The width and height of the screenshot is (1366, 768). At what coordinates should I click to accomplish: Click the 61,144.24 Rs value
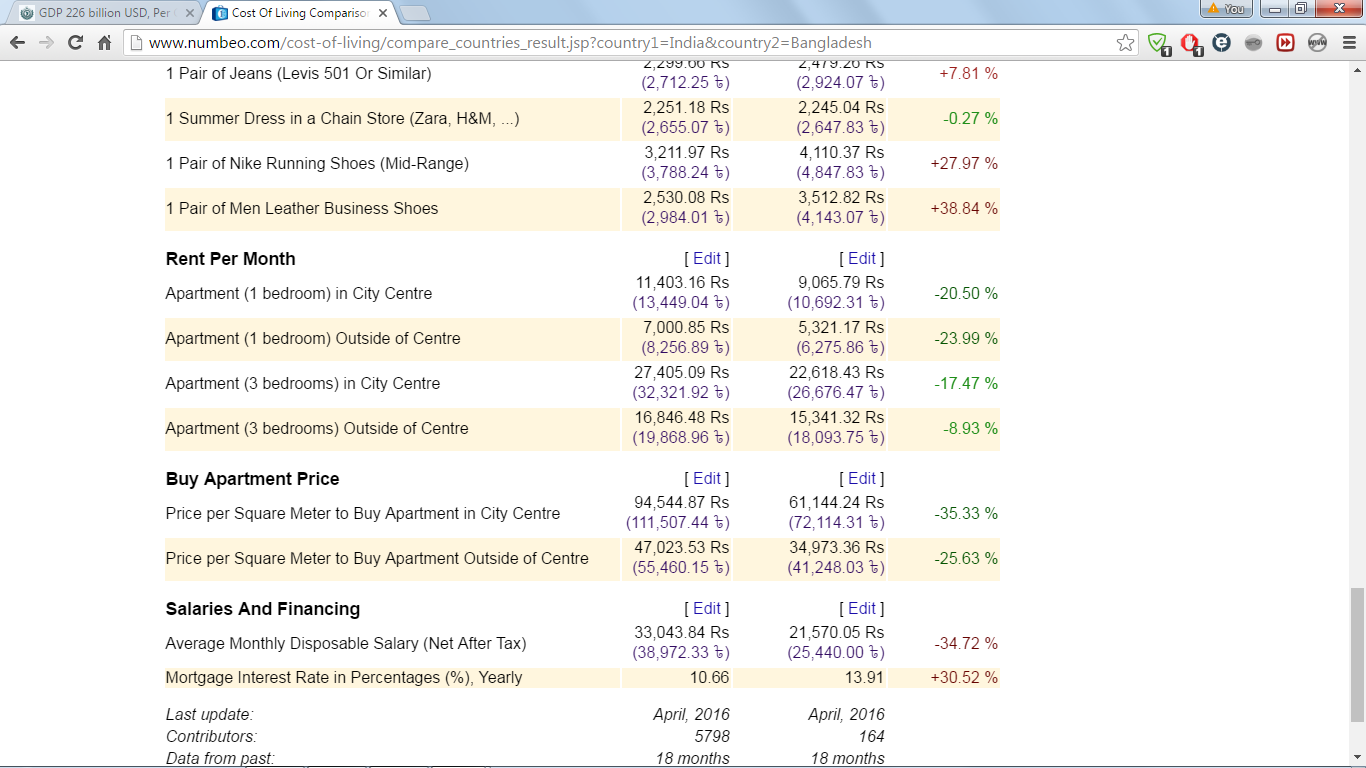[837, 503]
